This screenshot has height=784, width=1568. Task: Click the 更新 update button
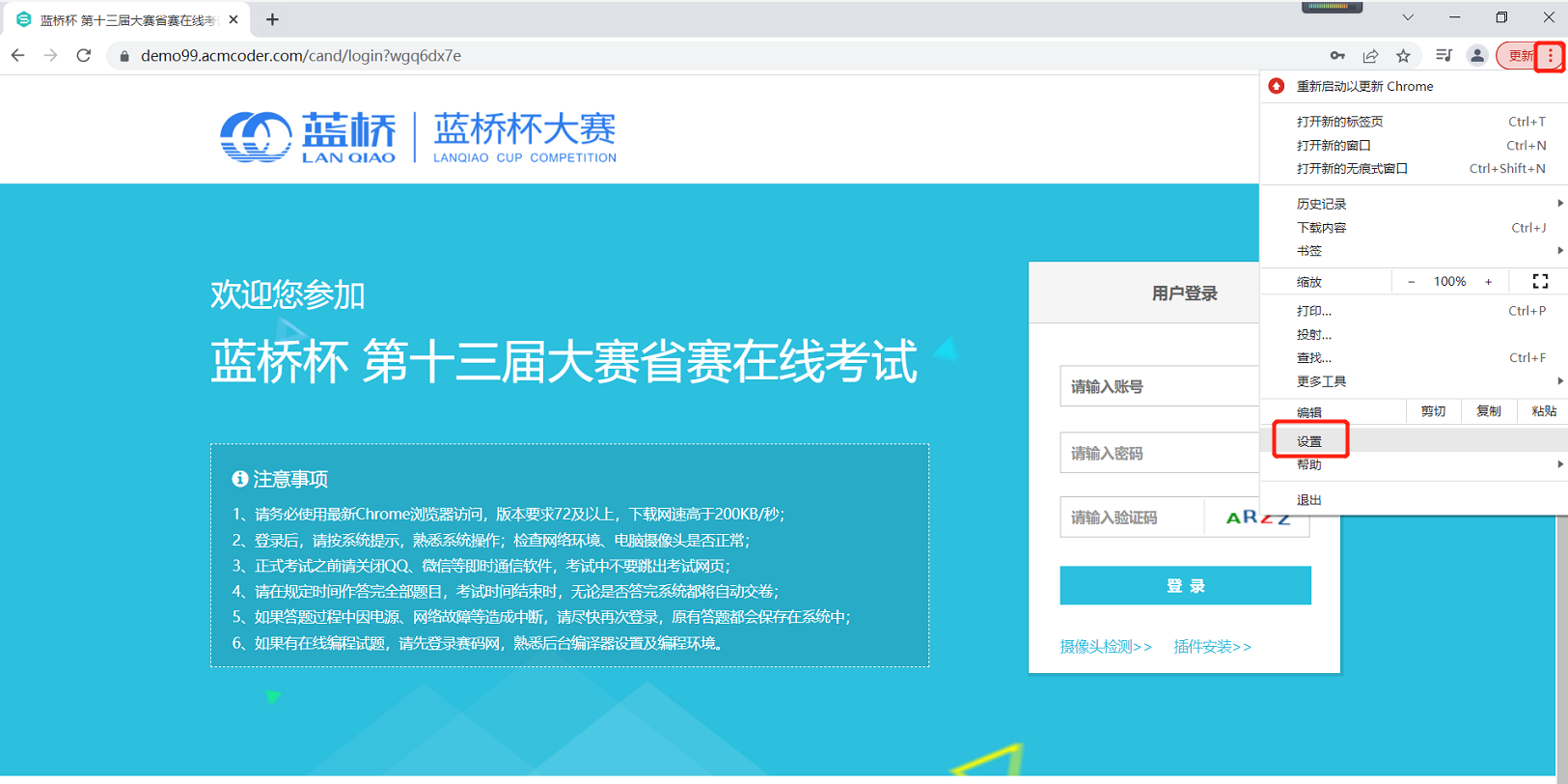click(1519, 56)
